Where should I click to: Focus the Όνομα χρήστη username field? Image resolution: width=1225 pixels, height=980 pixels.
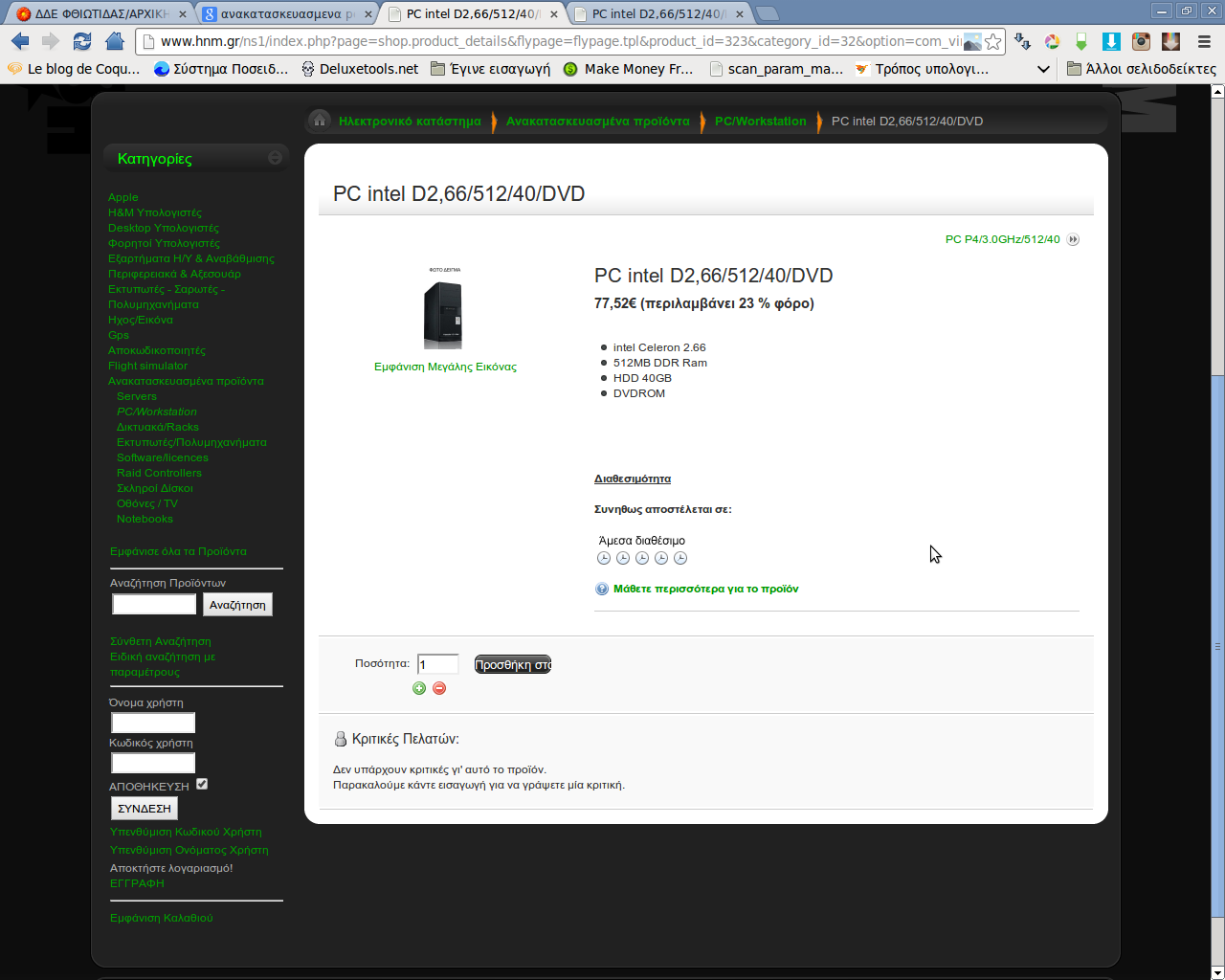(x=153, y=723)
